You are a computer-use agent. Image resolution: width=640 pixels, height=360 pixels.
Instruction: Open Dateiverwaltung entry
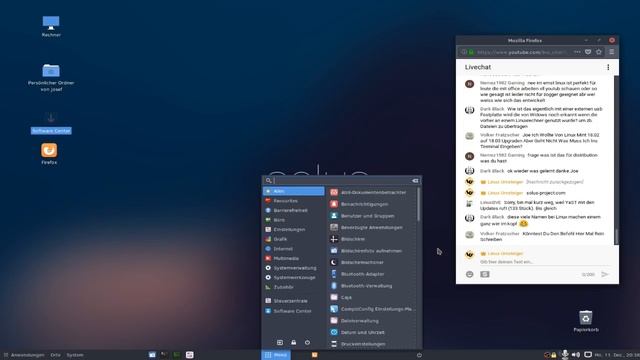[372, 321]
